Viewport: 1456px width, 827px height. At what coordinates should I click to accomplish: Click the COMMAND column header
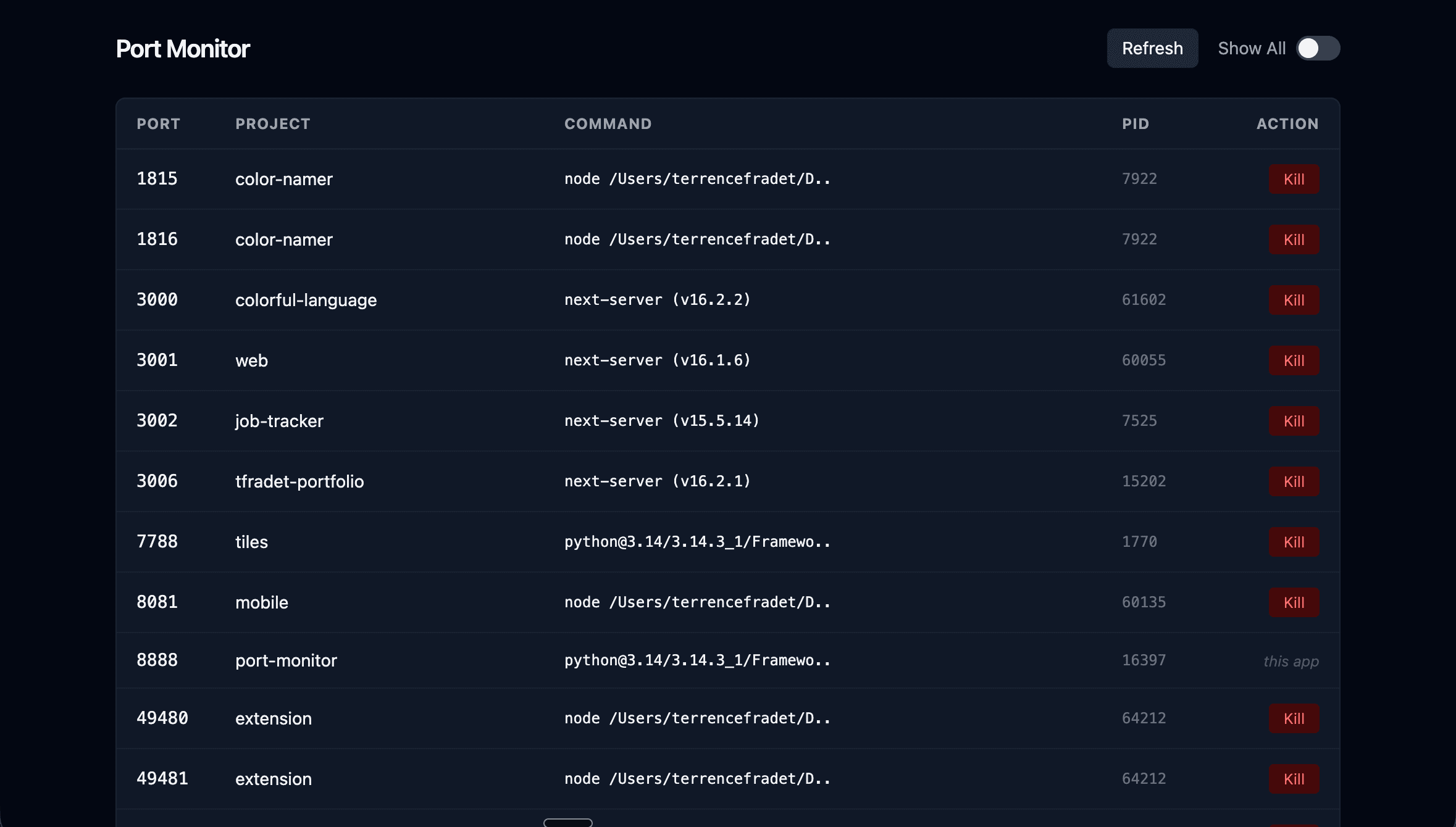point(608,123)
